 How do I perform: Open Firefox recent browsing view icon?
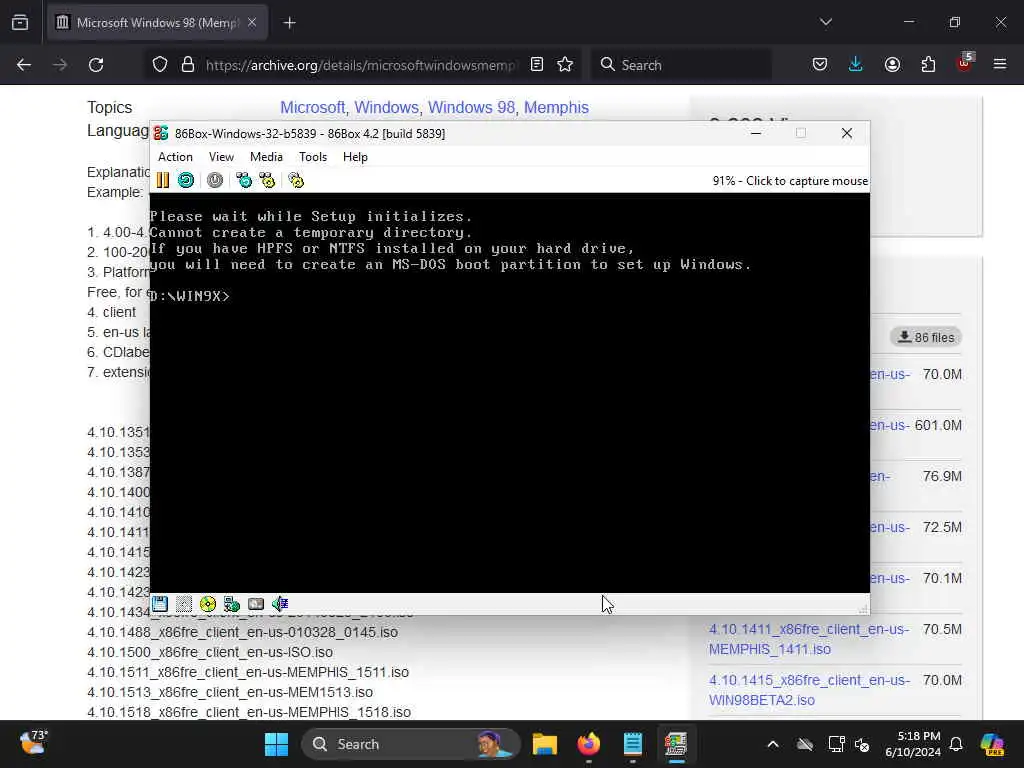[20, 23]
